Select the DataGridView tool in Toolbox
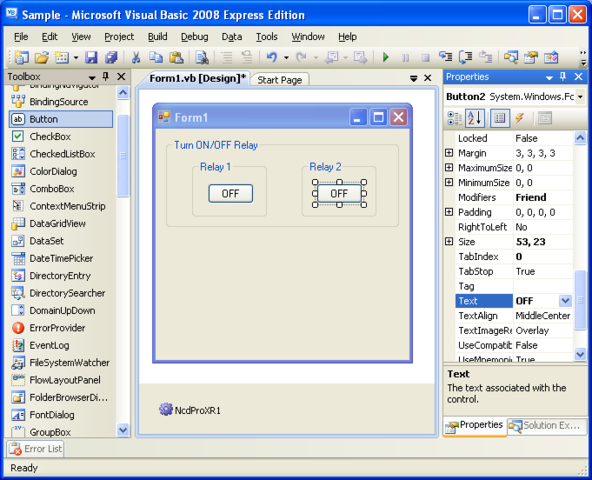 61,224
